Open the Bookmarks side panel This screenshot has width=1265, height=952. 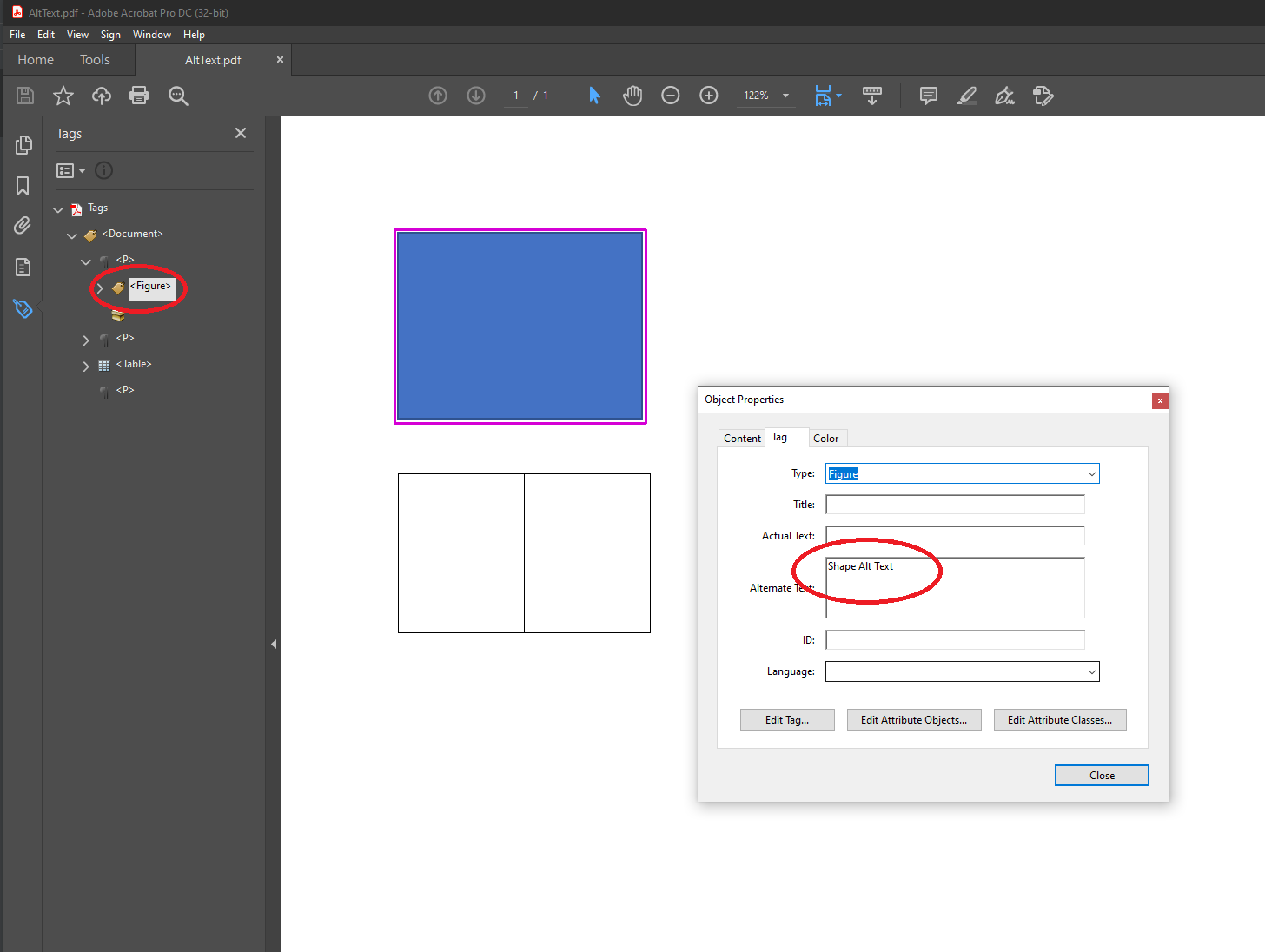point(23,186)
